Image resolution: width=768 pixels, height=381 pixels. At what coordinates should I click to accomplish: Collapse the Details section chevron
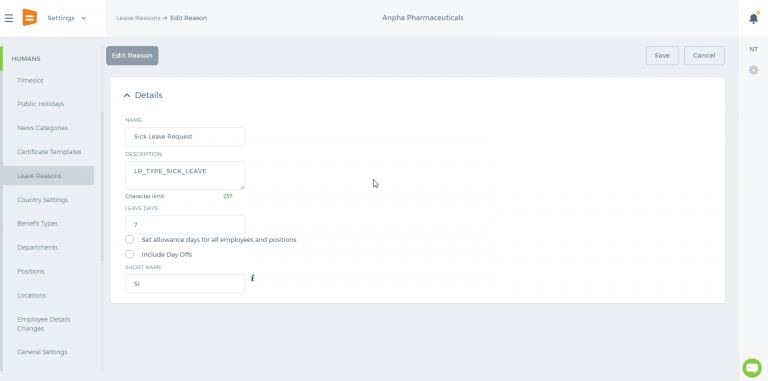[127, 95]
